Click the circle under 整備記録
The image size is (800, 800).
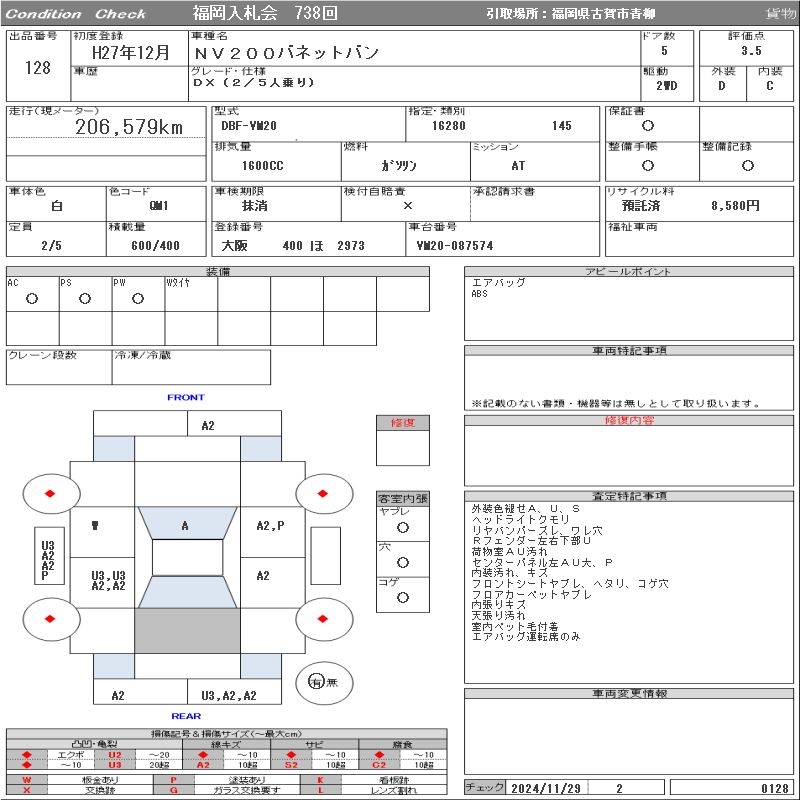[748, 165]
